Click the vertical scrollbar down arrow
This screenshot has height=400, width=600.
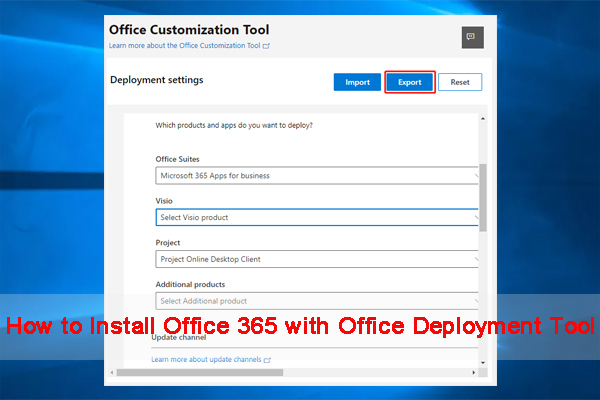point(483,362)
